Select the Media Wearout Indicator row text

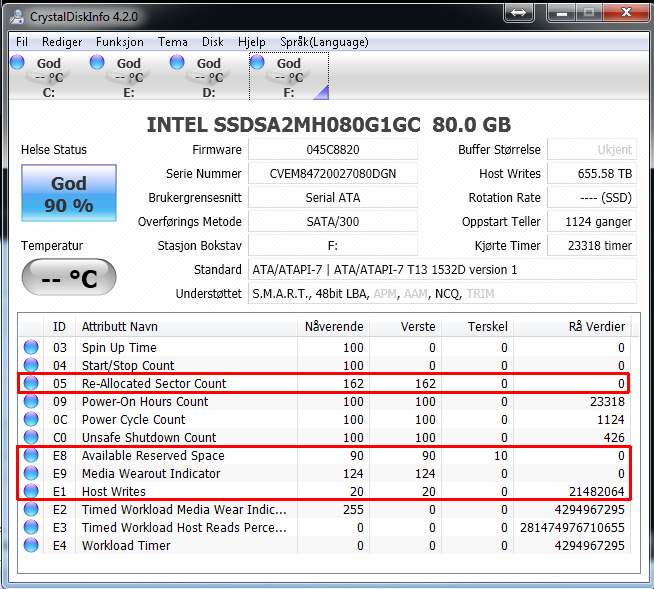[x=151, y=473]
